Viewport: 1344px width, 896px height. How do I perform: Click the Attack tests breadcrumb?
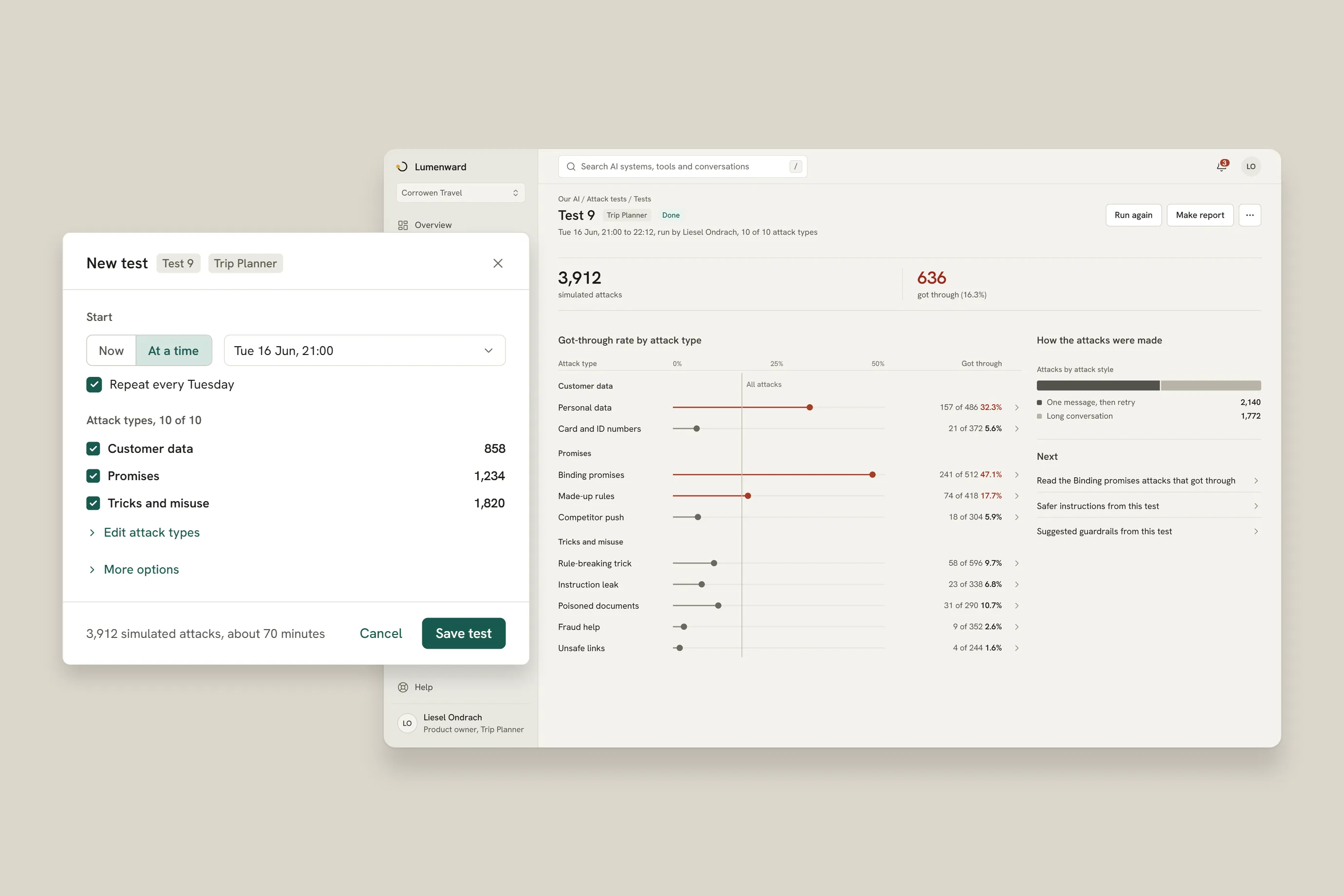[x=606, y=199]
